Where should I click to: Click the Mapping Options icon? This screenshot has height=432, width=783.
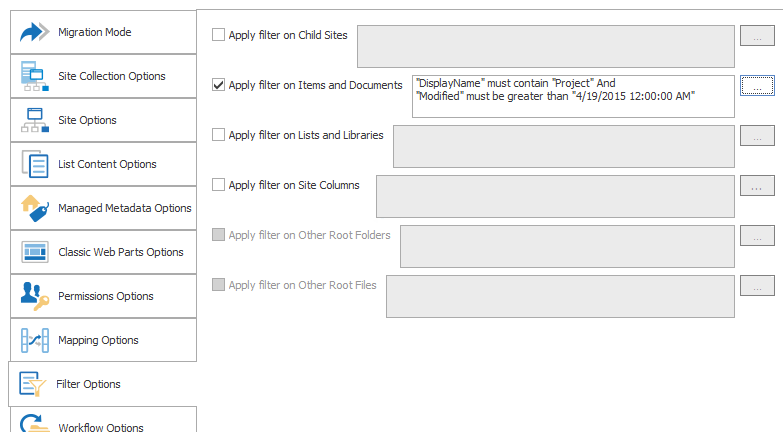pyautogui.click(x=35, y=340)
